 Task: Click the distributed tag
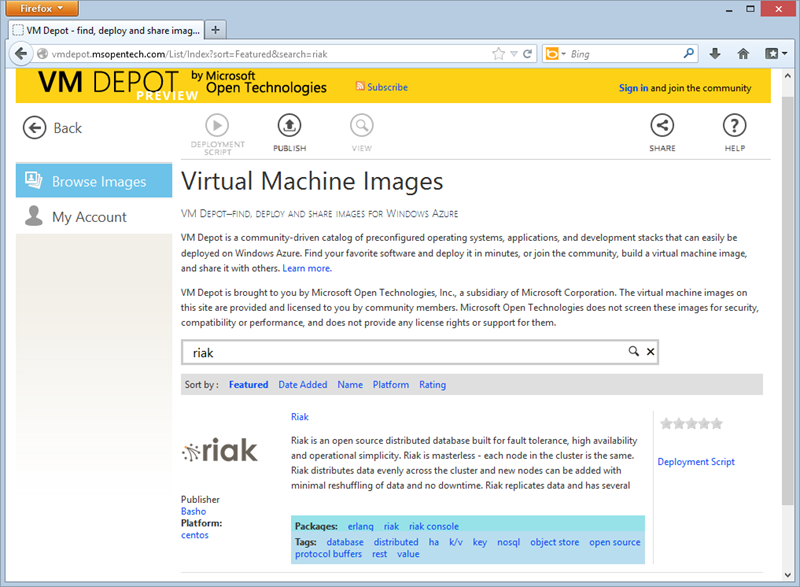click(396, 542)
